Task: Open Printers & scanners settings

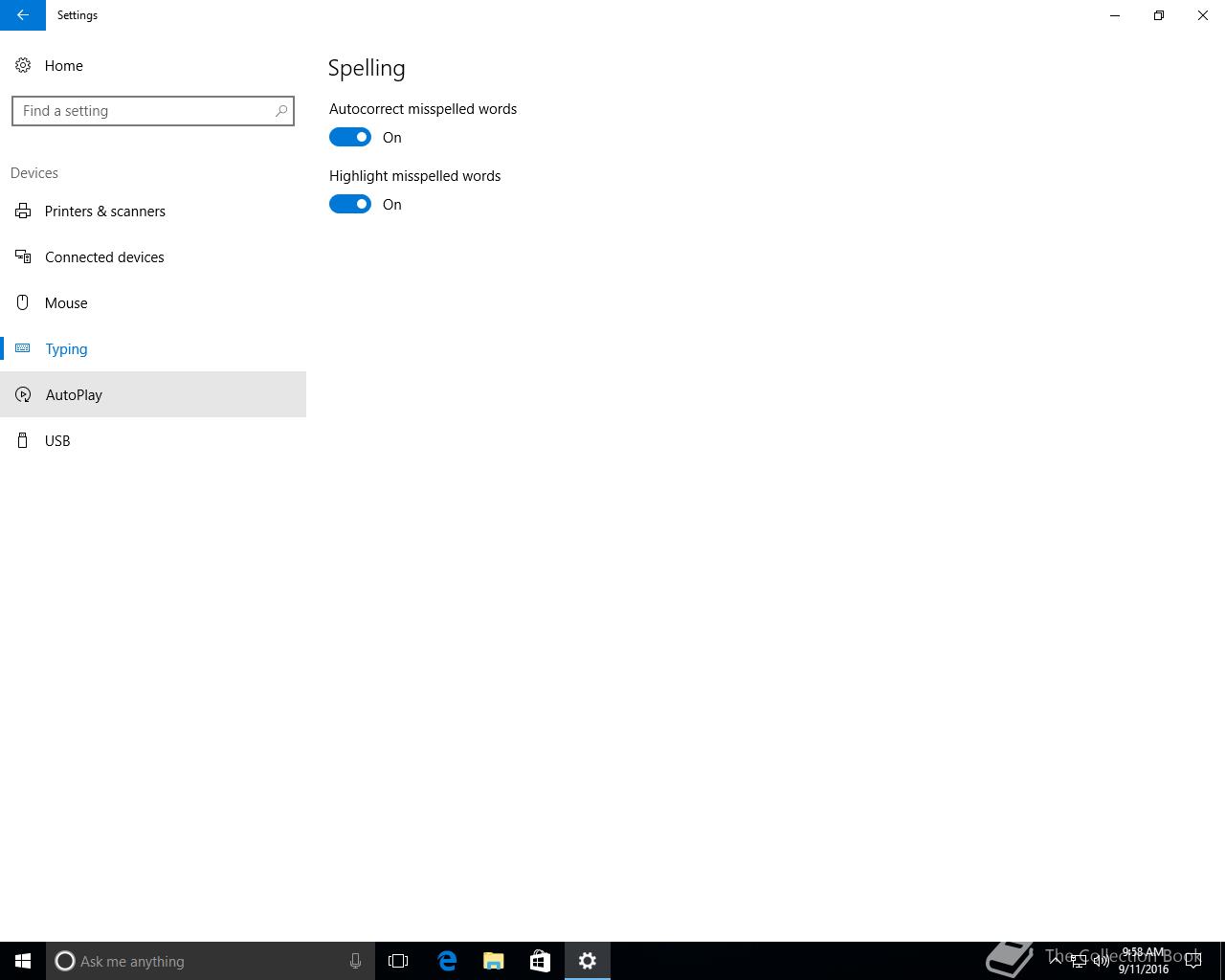Action: pyautogui.click(x=153, y=211)
